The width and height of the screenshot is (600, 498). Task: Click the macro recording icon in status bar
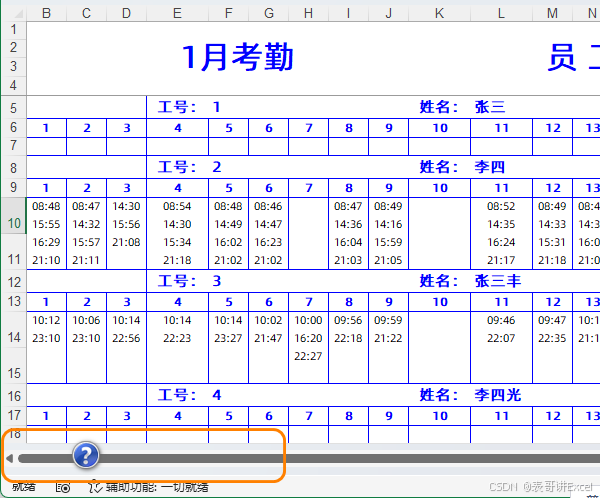coord(63,487)
